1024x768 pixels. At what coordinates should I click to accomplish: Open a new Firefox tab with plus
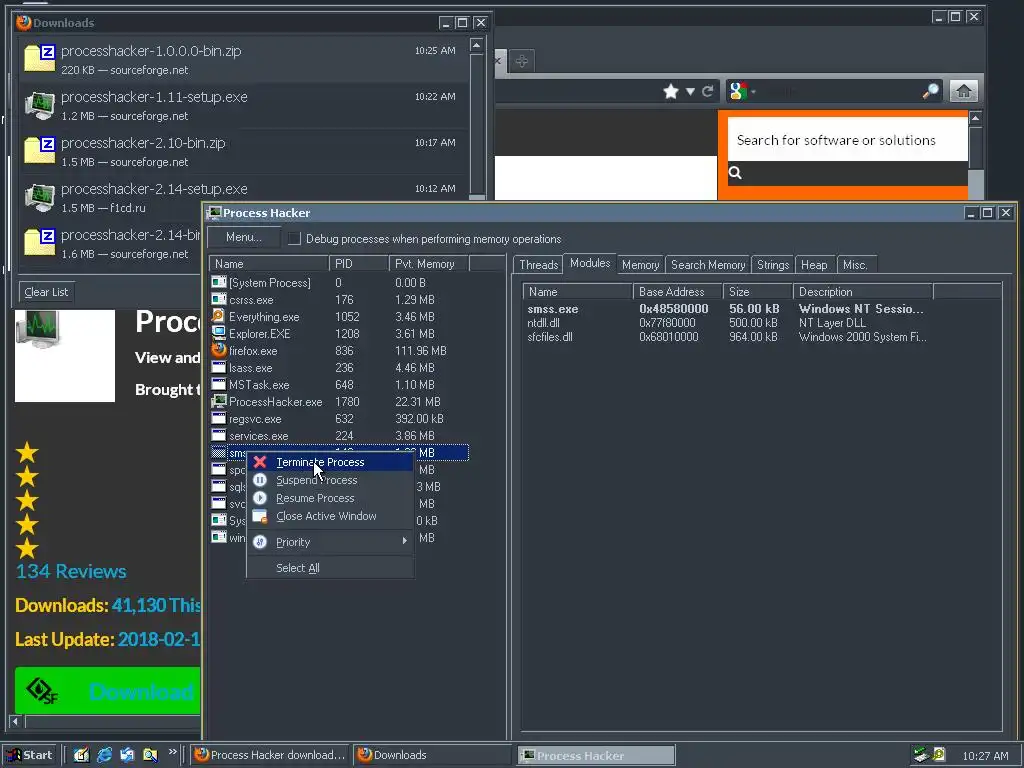[x=521, y=61]
